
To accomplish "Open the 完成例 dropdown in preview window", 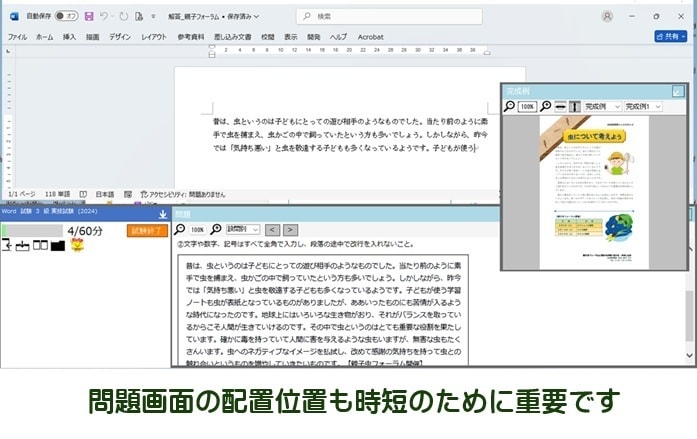I will [x=602, y=107].
